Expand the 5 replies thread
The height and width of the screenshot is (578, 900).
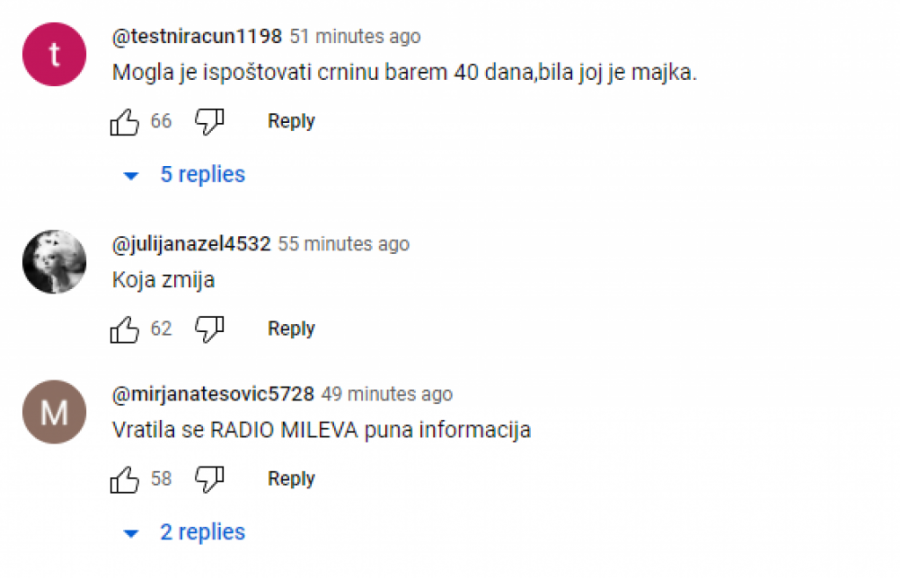coord(203,174)
